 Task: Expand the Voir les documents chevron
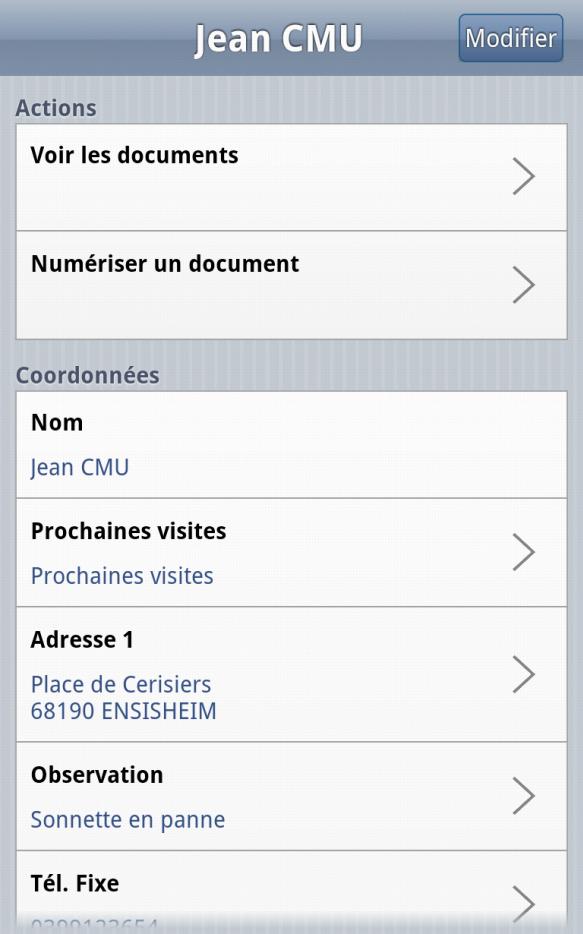tap(525, 175)
